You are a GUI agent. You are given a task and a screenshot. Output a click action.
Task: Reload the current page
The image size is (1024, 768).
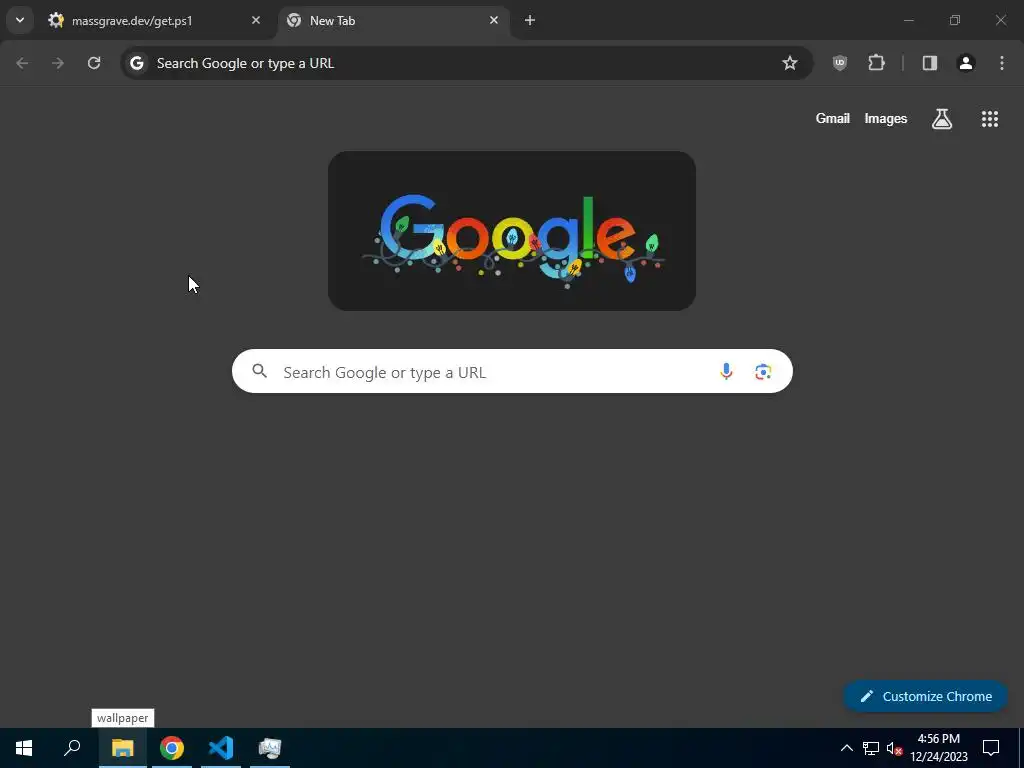[94, 63]
